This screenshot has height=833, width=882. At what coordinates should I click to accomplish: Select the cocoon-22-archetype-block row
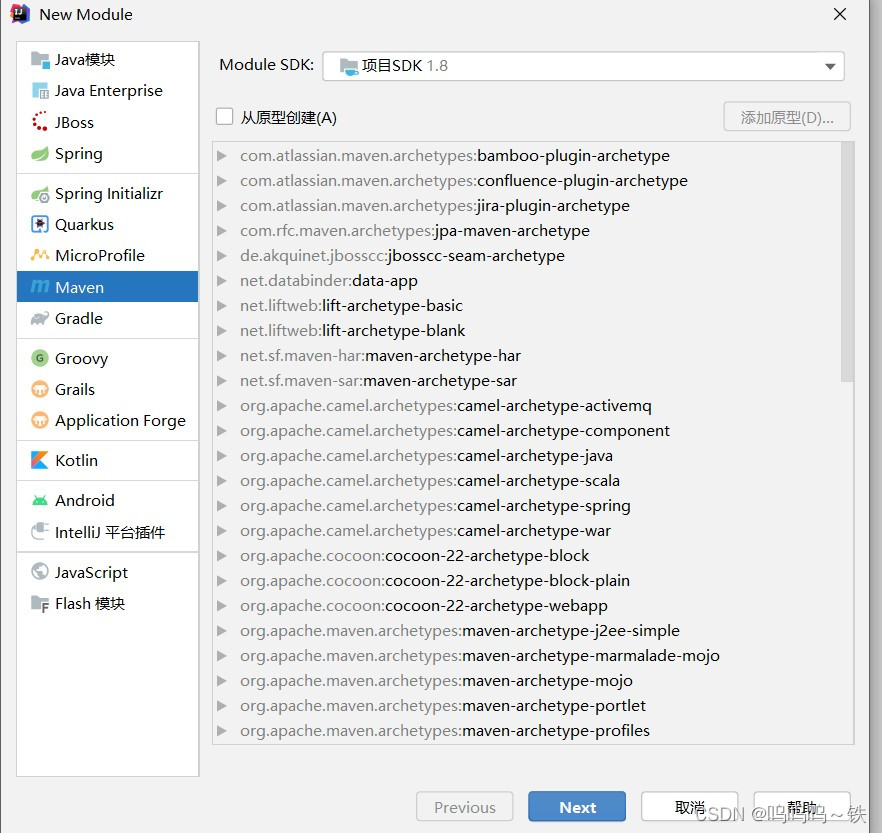(x=527, y=556)
